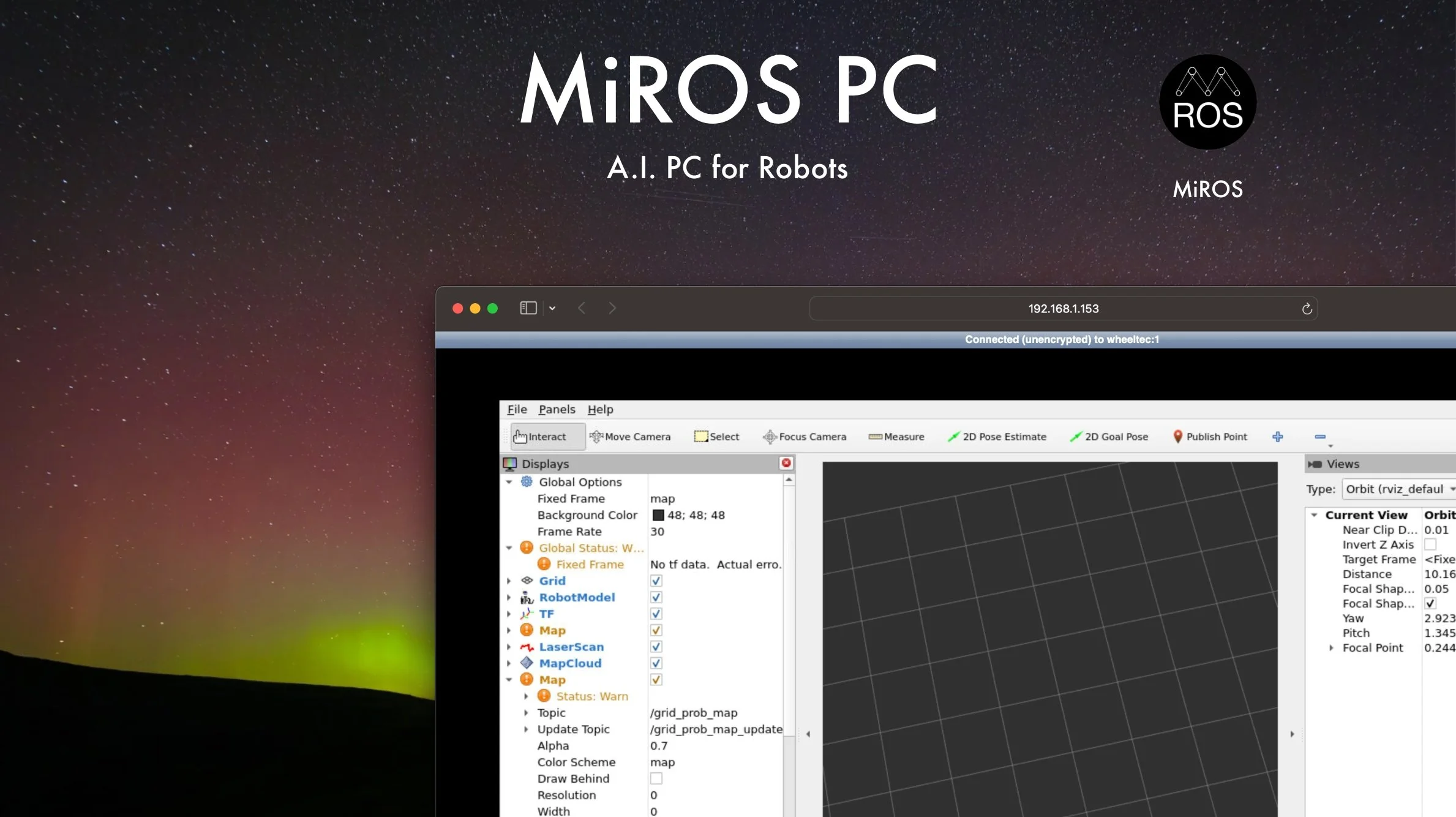Click the blue plus add-tool icon
This screenshot has height=817, width=1456.
point(1277,437)
